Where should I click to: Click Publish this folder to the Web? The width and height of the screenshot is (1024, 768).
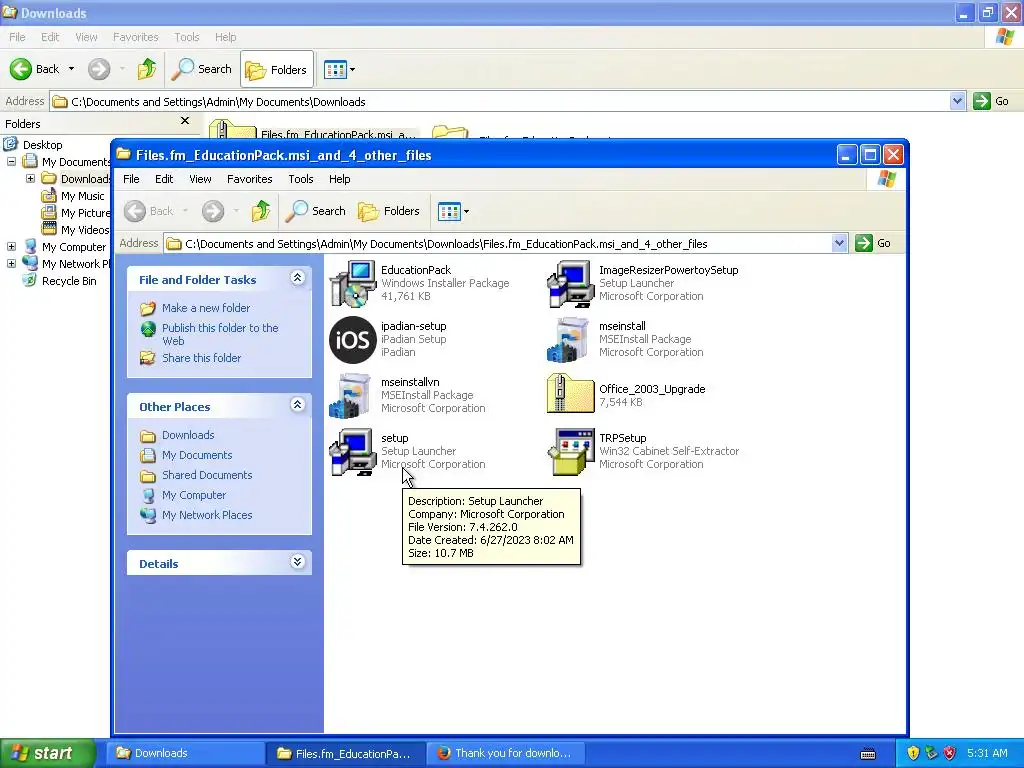click(x=220, y=334)
